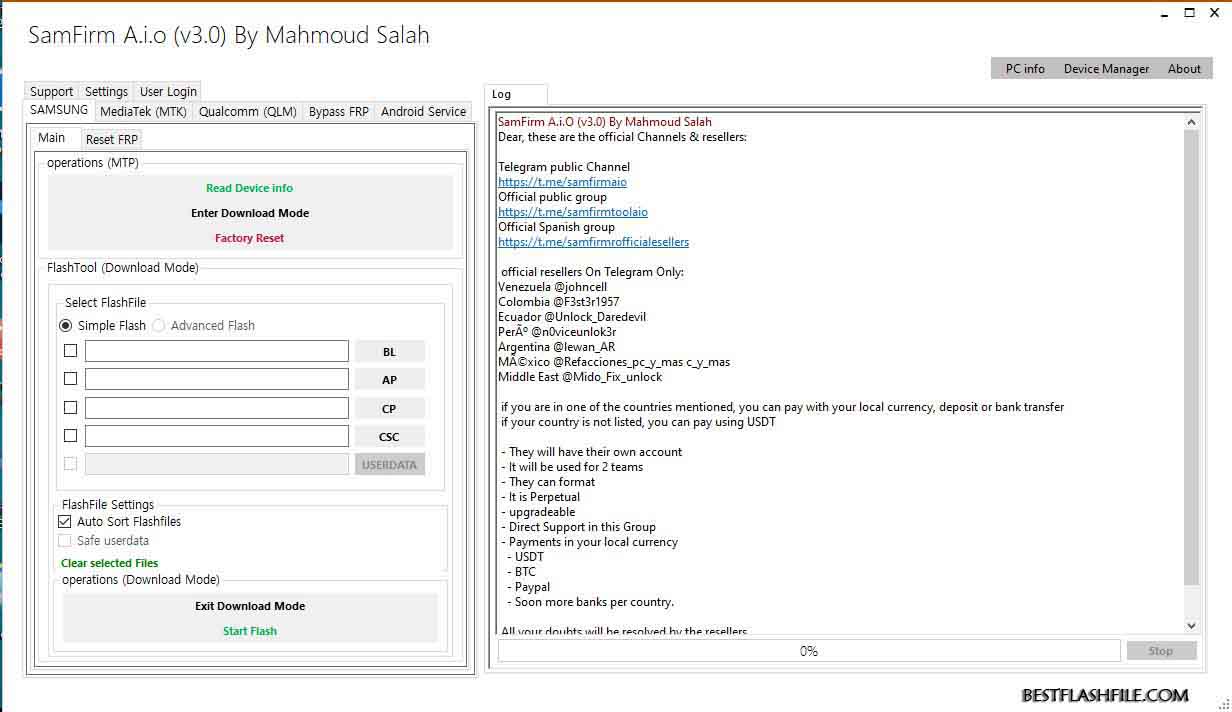Click Start Flash
The height and width of the screenshot is (712, 1232).
pyautogui.click(x=250, y=631)
